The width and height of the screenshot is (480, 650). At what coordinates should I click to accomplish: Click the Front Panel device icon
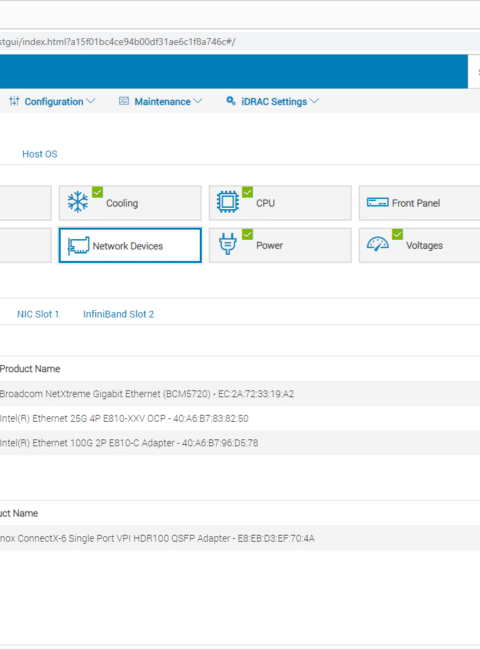click(378, 202)
